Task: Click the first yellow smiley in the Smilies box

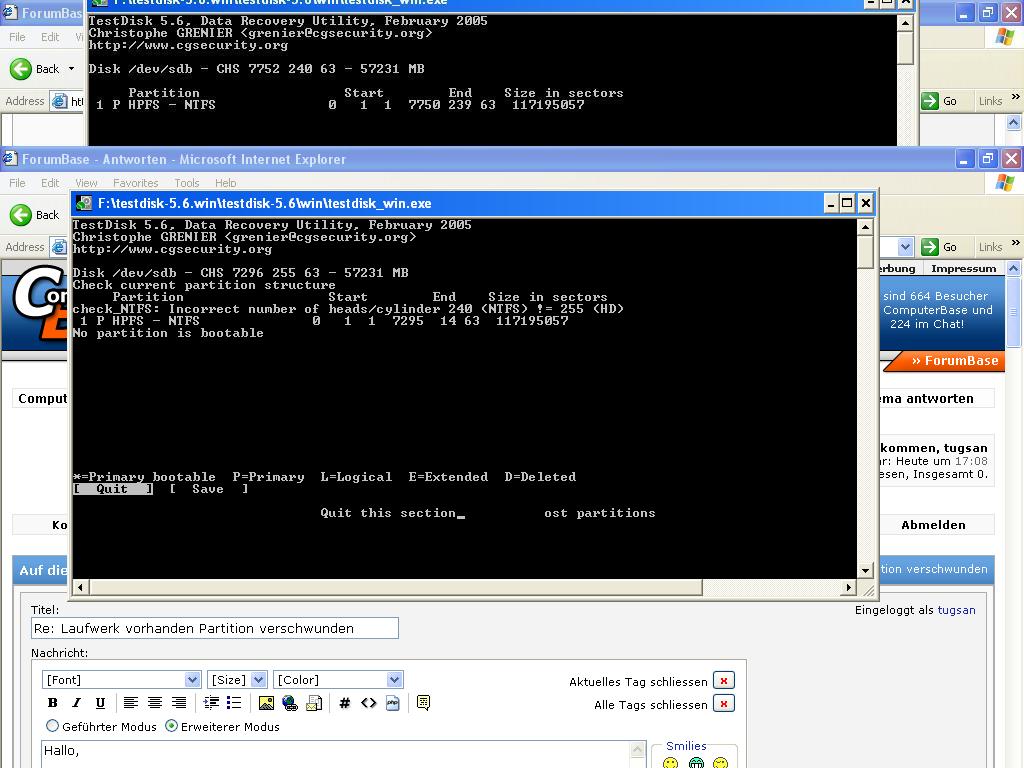Action: click(670, 763)
